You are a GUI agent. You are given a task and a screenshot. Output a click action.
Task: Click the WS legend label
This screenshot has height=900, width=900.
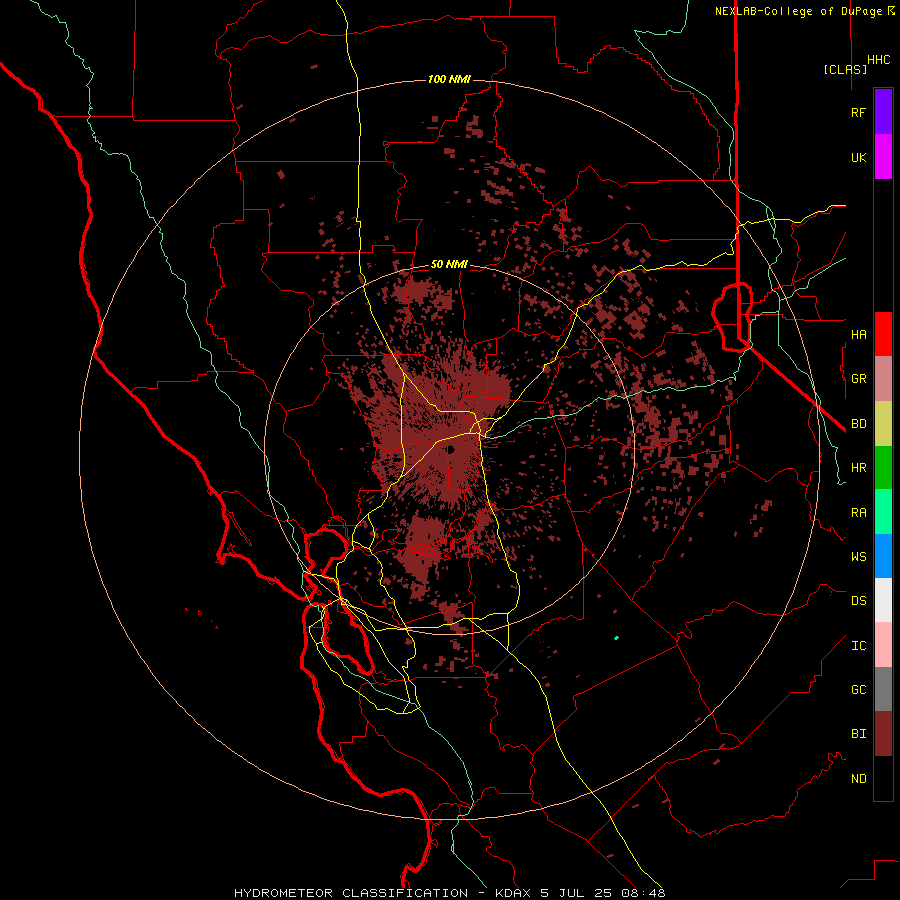(859, 556)
